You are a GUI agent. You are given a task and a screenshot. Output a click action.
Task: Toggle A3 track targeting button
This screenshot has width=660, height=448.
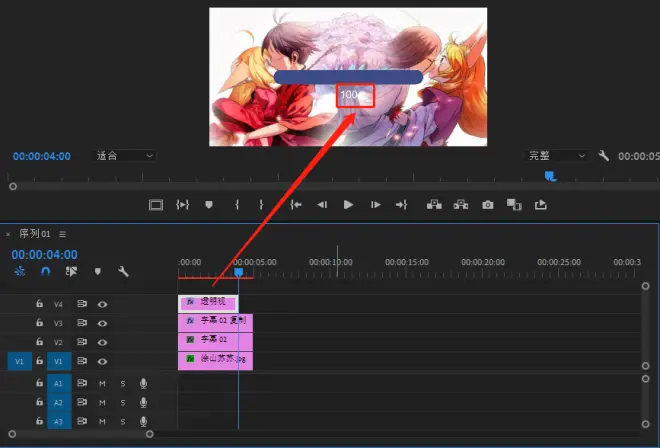point(59,421)
